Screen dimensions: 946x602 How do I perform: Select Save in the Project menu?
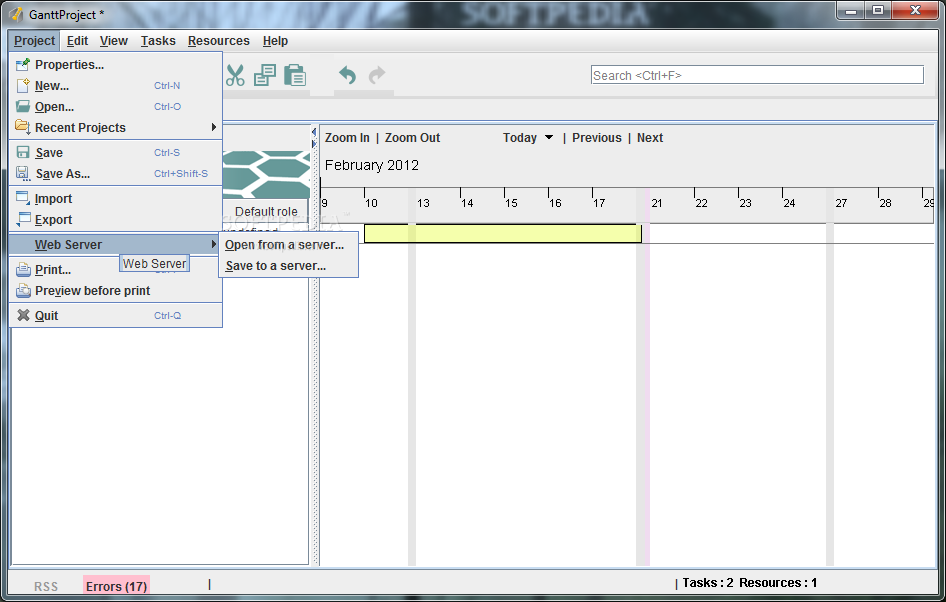coord(116,153)
